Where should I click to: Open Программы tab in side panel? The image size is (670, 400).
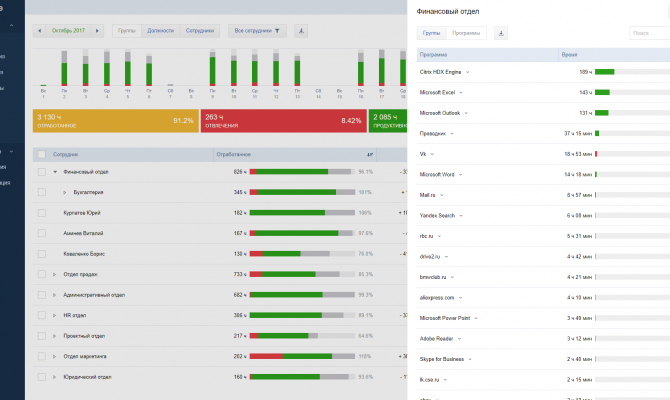pyautogui.click(x=466, y=33)
